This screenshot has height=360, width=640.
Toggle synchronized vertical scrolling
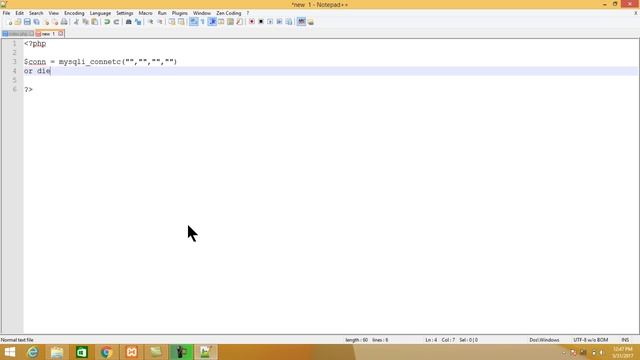172,22
